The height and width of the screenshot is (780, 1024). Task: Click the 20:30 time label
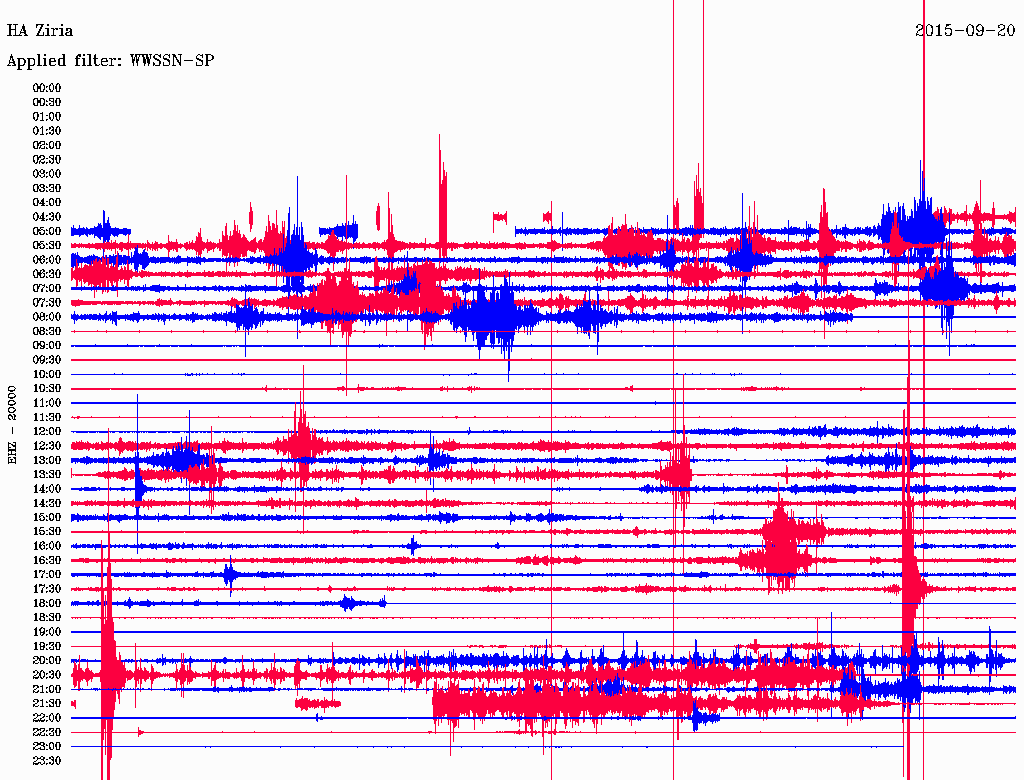[x=47, y=675]
